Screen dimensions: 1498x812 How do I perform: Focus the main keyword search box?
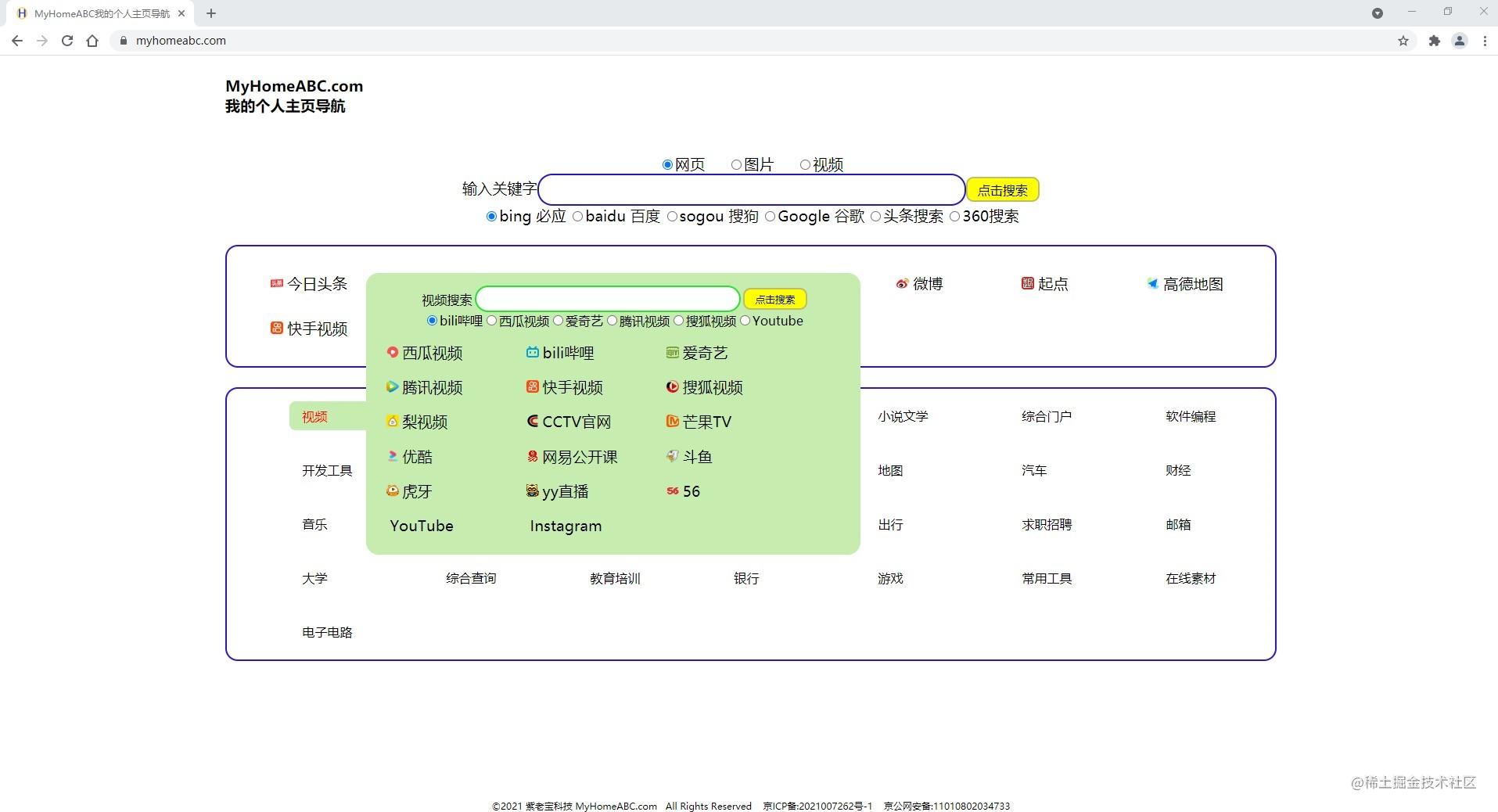point(752,189)
